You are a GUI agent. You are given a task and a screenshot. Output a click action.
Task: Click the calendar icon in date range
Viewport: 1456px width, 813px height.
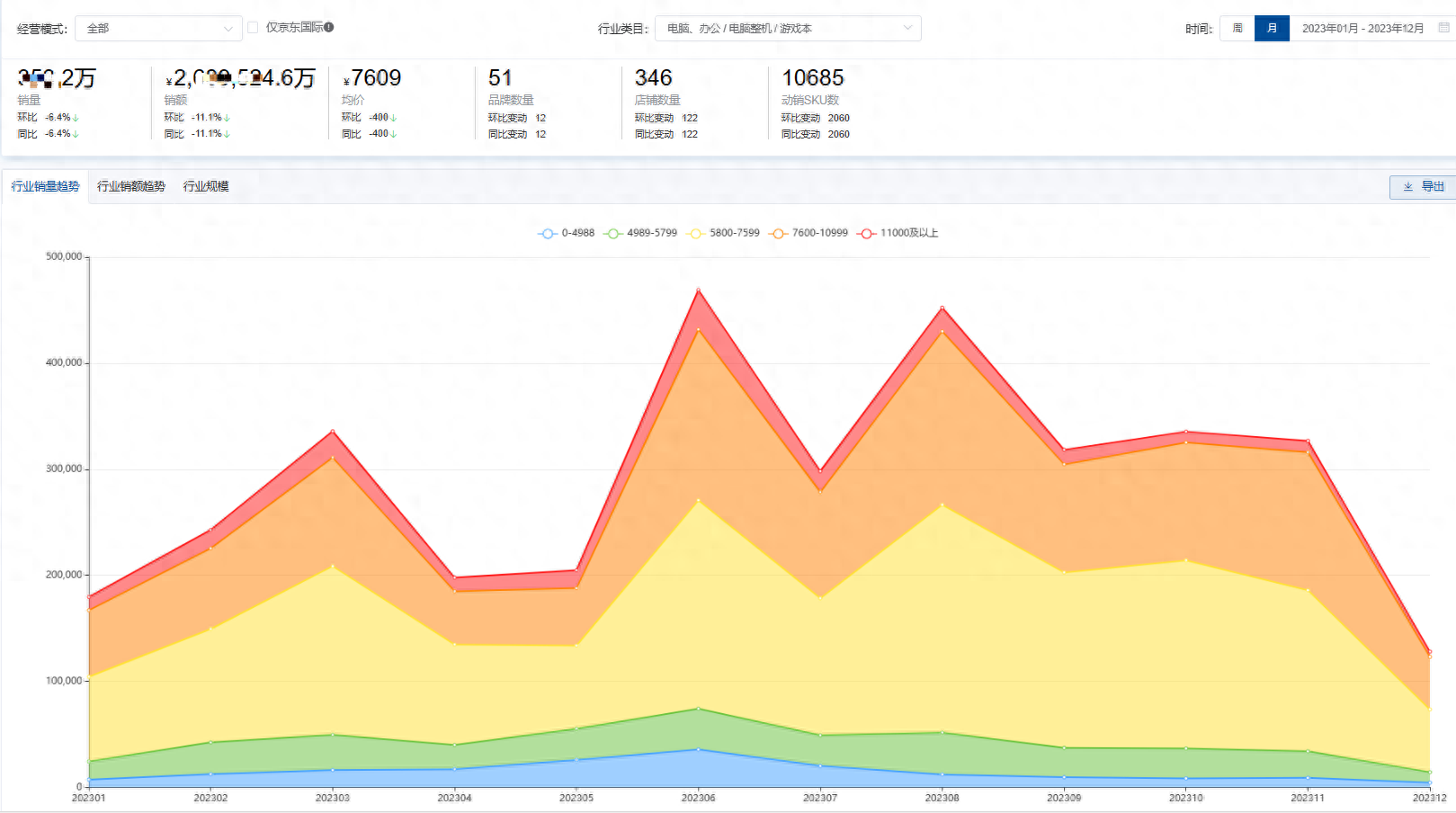pyautogui.click(x=1443, y=28)
